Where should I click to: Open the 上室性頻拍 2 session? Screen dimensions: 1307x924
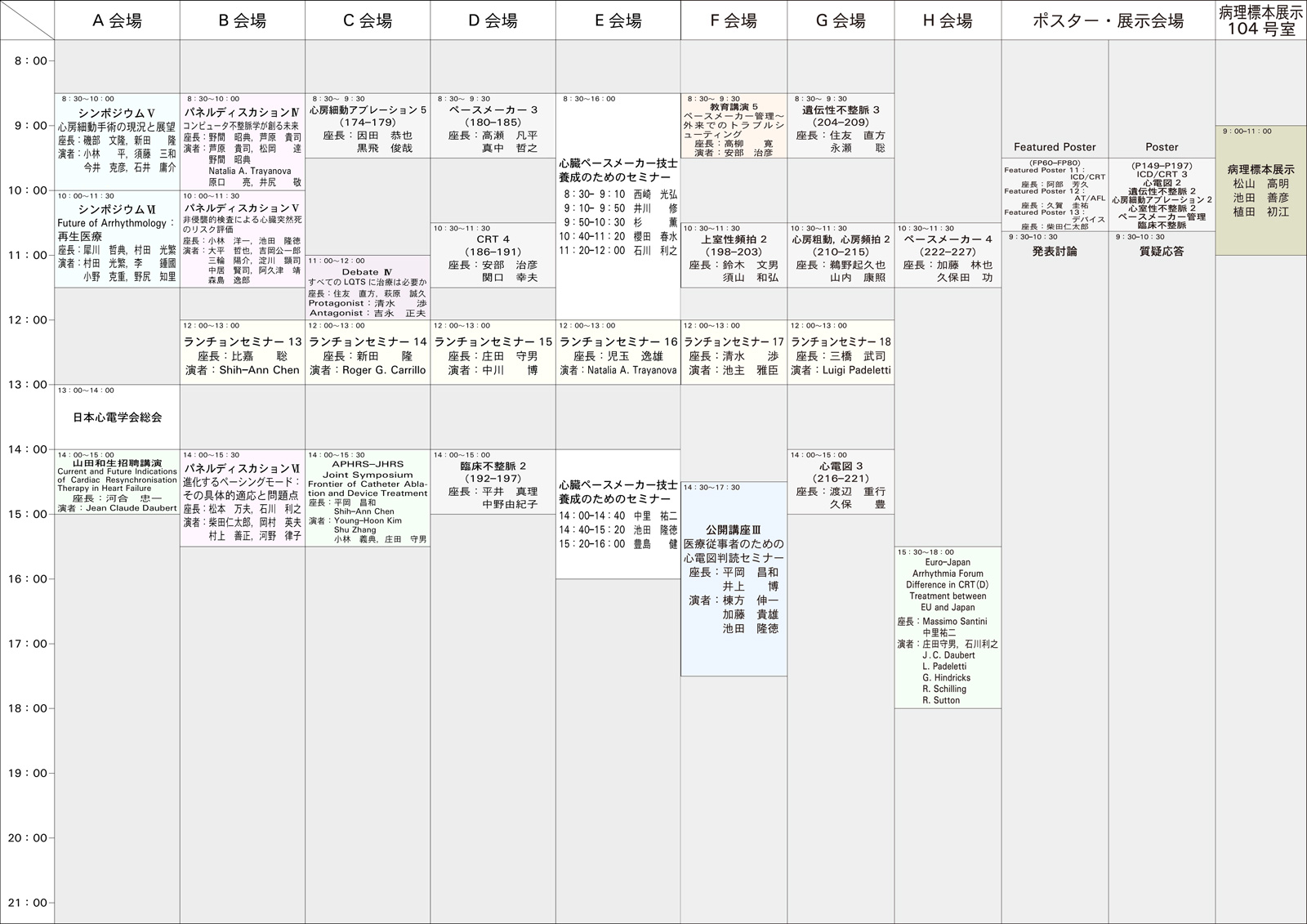734,255
